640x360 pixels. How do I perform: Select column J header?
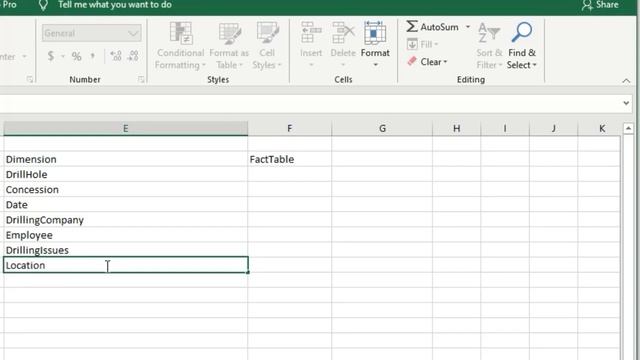tap(553, 129)
